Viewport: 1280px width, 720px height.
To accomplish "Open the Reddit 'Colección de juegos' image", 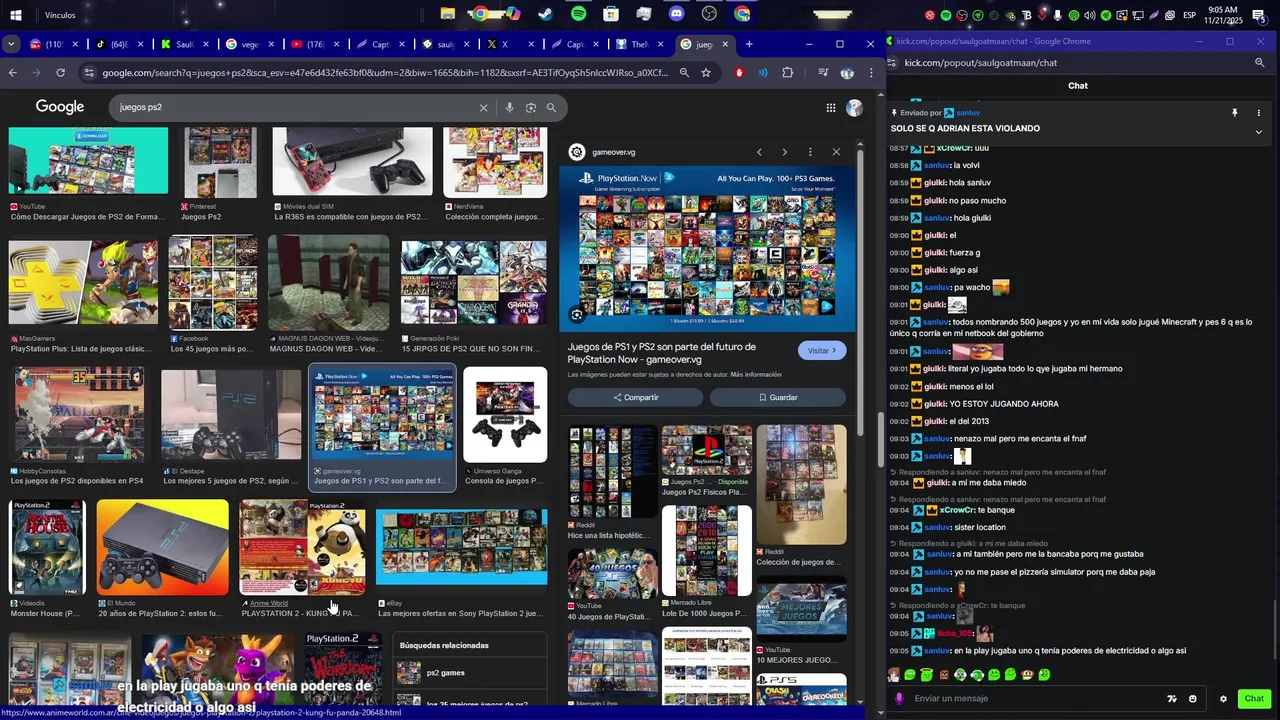I will (801, 485).
